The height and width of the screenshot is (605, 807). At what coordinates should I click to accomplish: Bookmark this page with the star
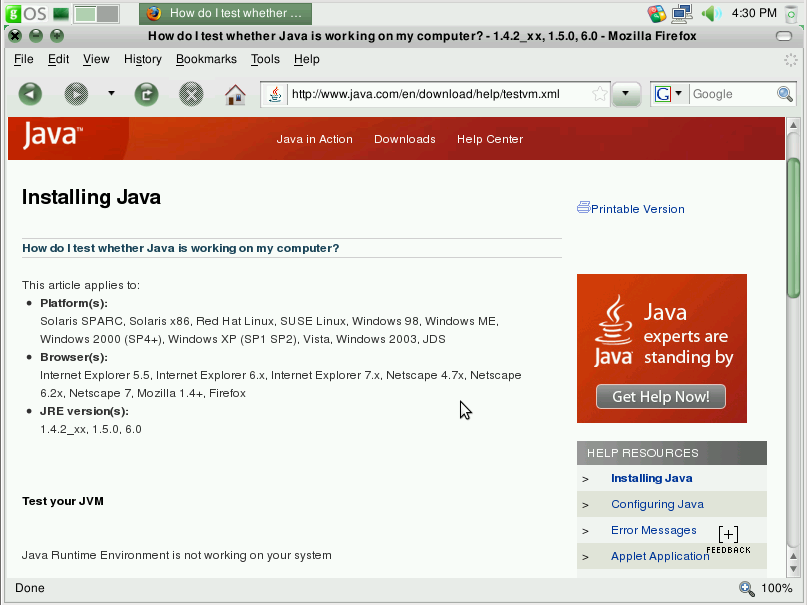[x=600, y=94]
